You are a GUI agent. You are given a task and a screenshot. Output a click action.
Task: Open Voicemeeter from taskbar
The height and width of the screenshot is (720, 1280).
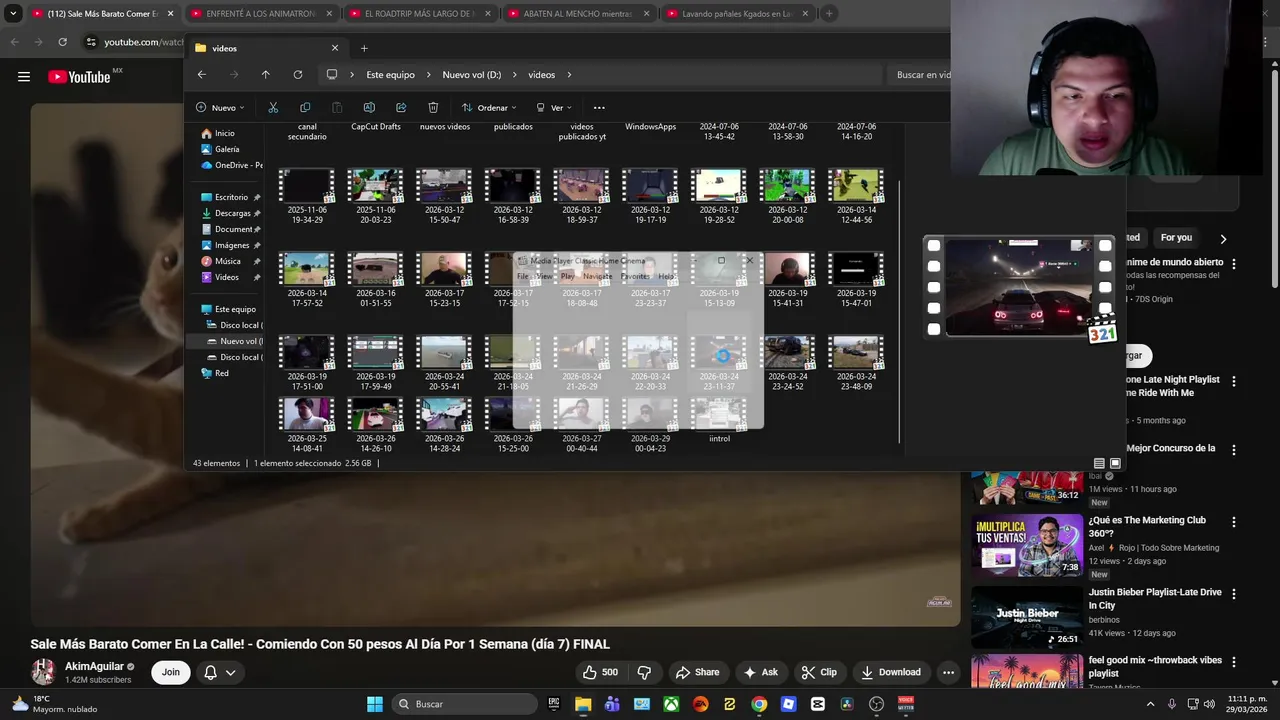[906, 704]
